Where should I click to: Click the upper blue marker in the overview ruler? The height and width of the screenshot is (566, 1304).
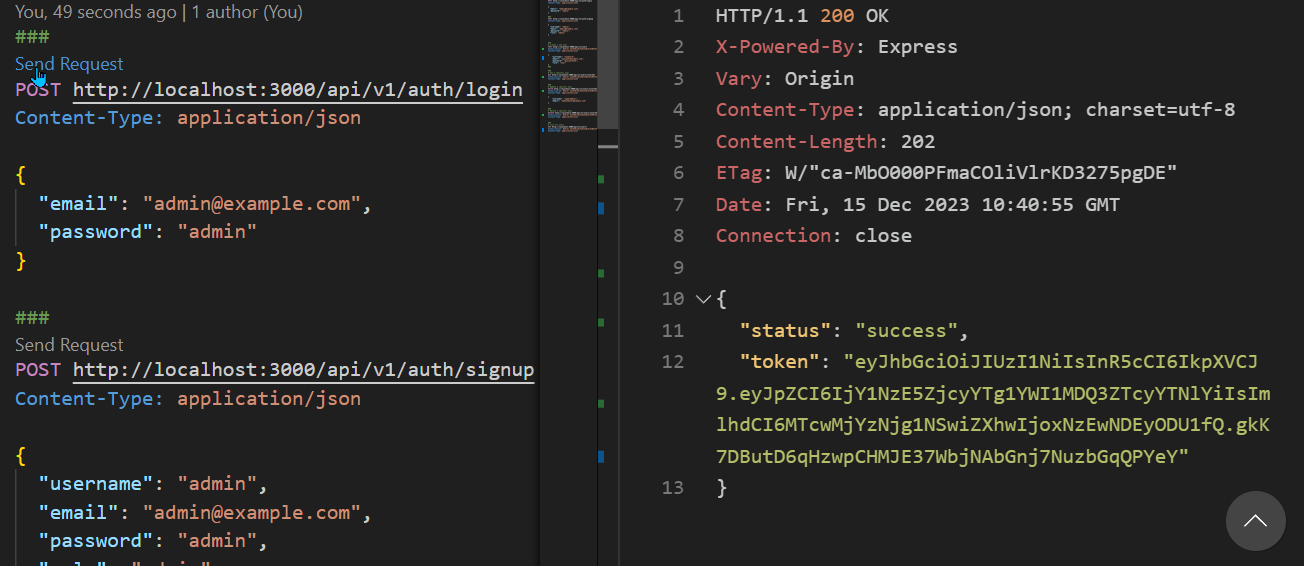click(x=601, y=208)
